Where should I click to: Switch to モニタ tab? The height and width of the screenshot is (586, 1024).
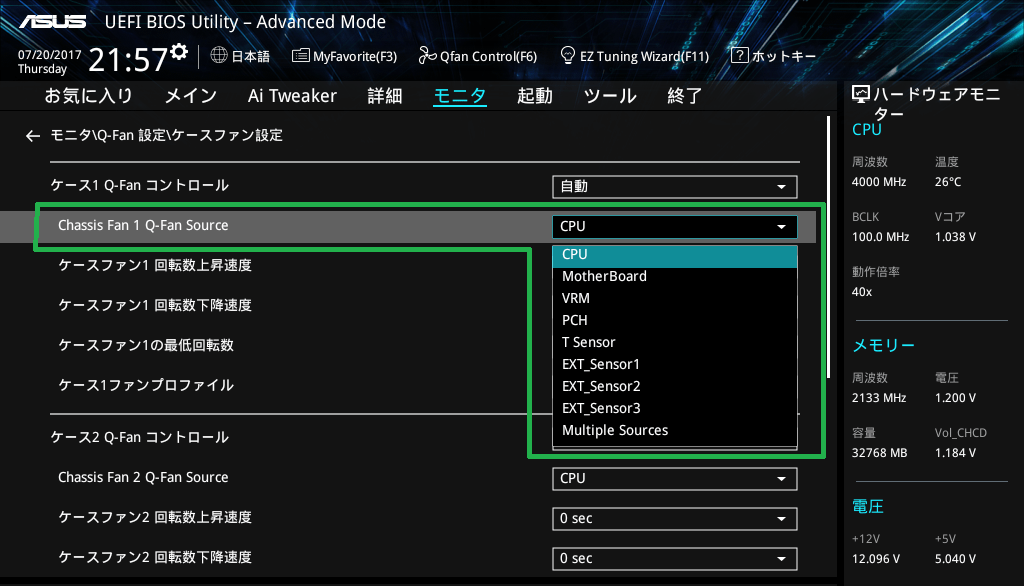point(460,96)
